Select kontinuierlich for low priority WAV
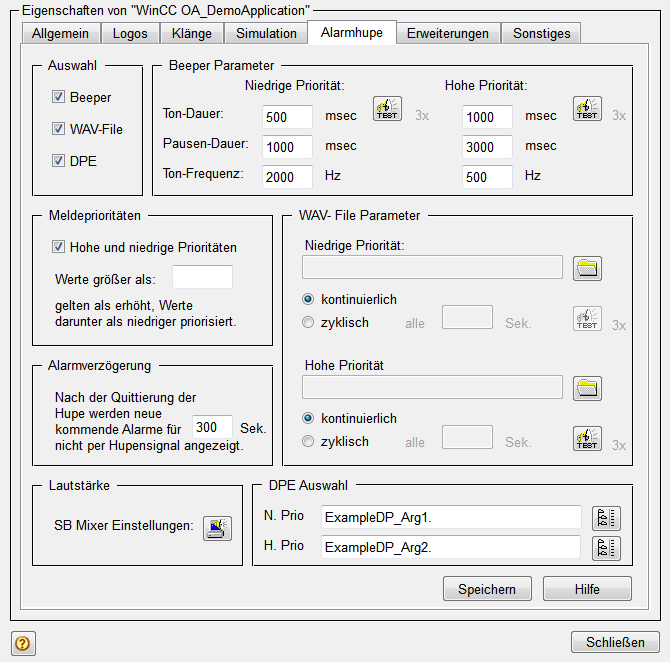 tap(308, 299)
